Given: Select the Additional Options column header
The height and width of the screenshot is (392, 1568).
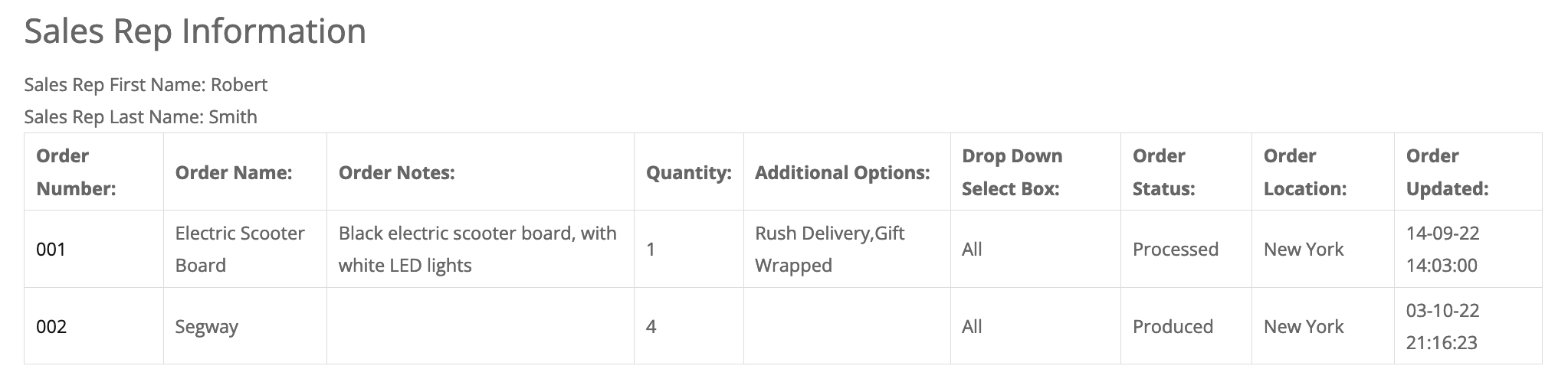Looking at the screenshot, I should coord(842,172).
